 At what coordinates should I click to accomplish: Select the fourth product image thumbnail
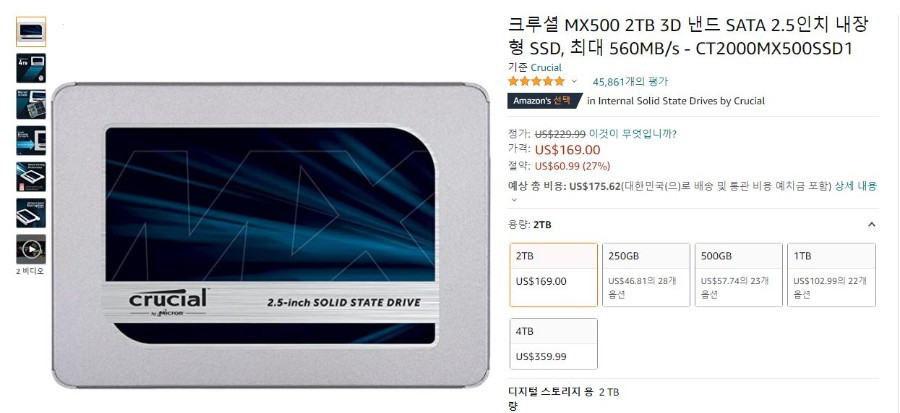click(x=31, y=141)
